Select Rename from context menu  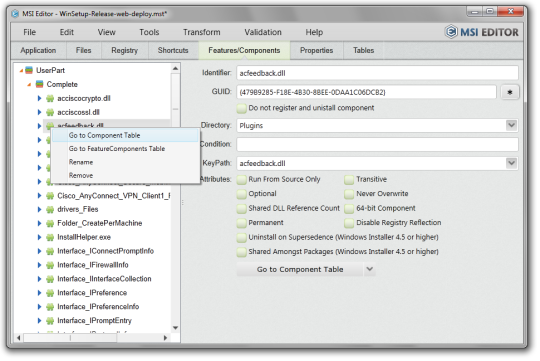coord(126,162)
